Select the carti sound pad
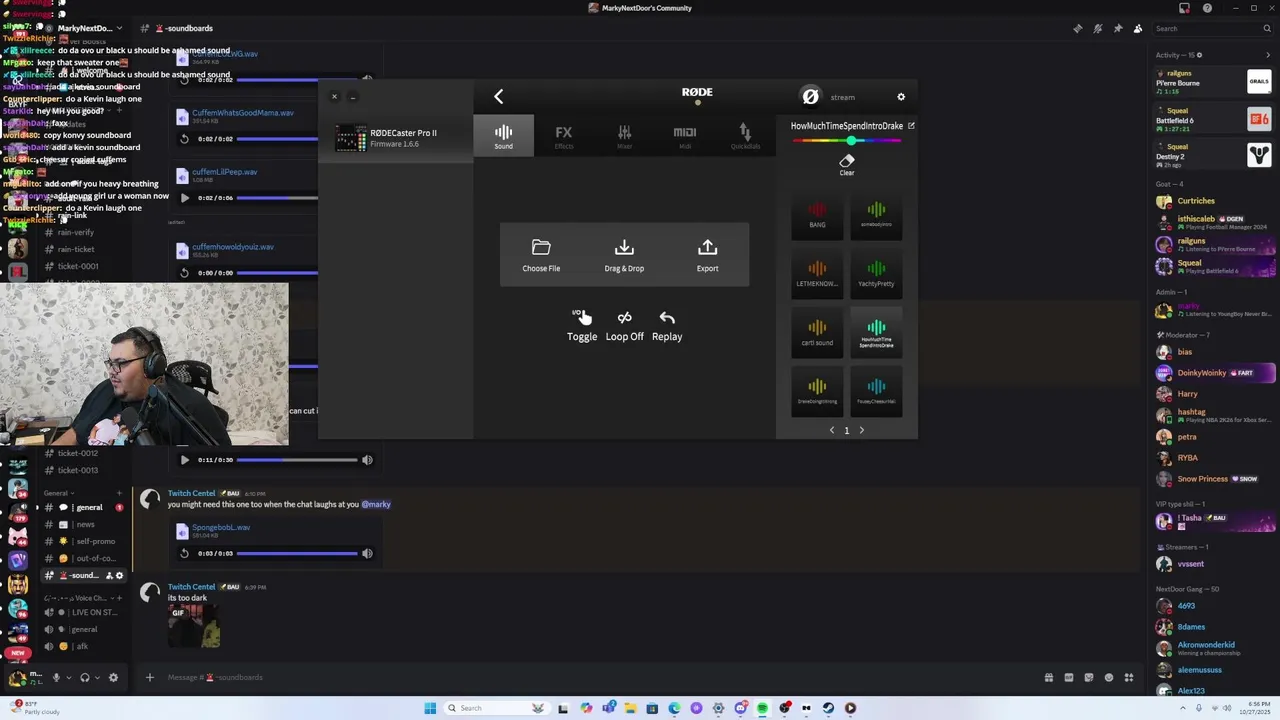 click(817, 333)
